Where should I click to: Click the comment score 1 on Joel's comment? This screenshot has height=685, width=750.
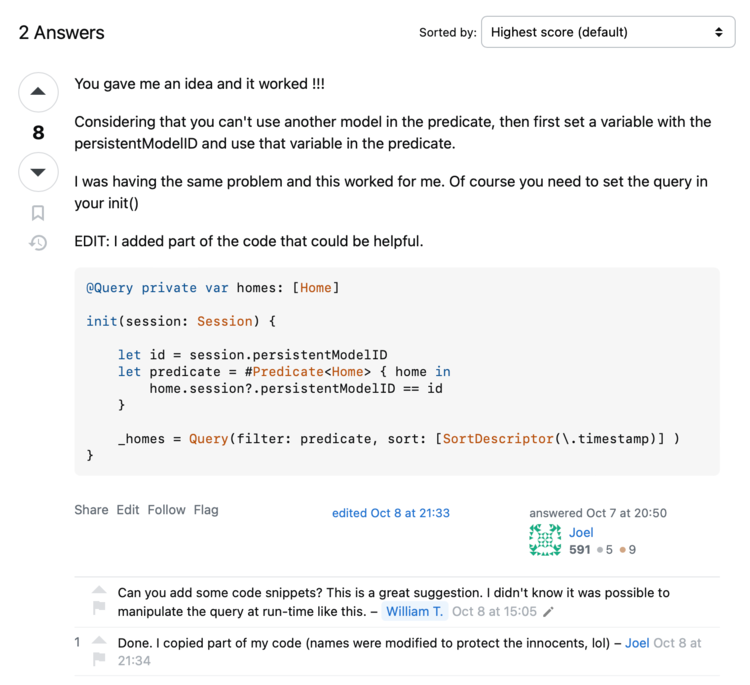77,642
